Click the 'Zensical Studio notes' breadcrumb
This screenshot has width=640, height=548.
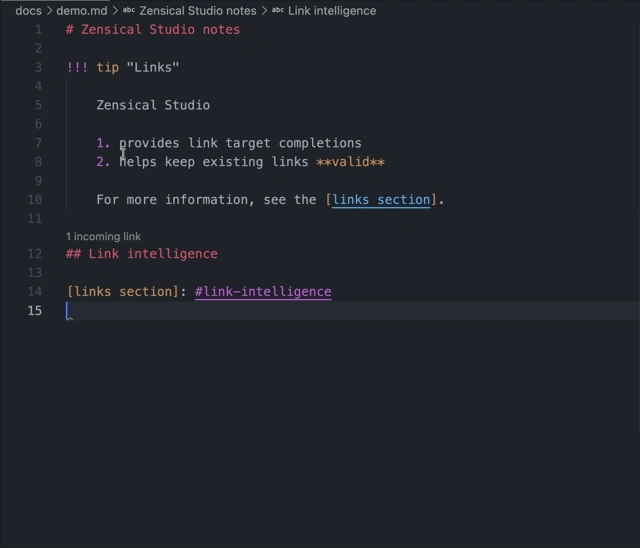[198, 11]
